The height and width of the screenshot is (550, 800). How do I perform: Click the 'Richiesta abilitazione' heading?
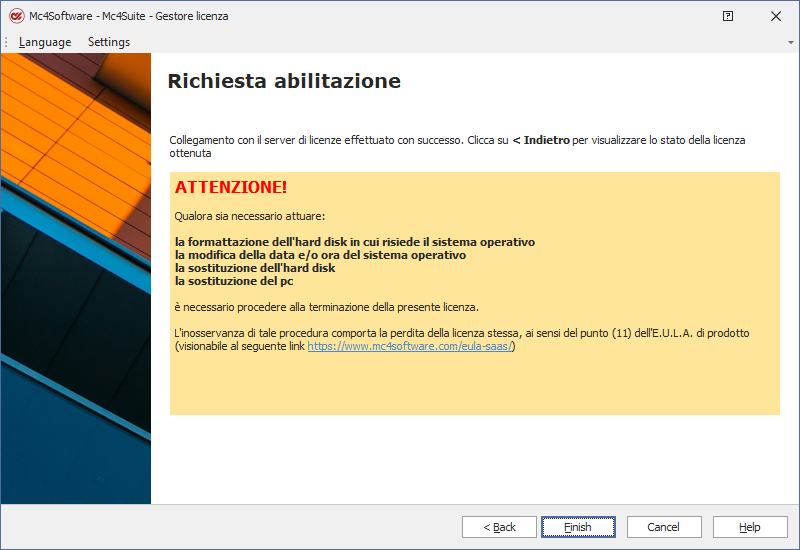tap(284, 82)
